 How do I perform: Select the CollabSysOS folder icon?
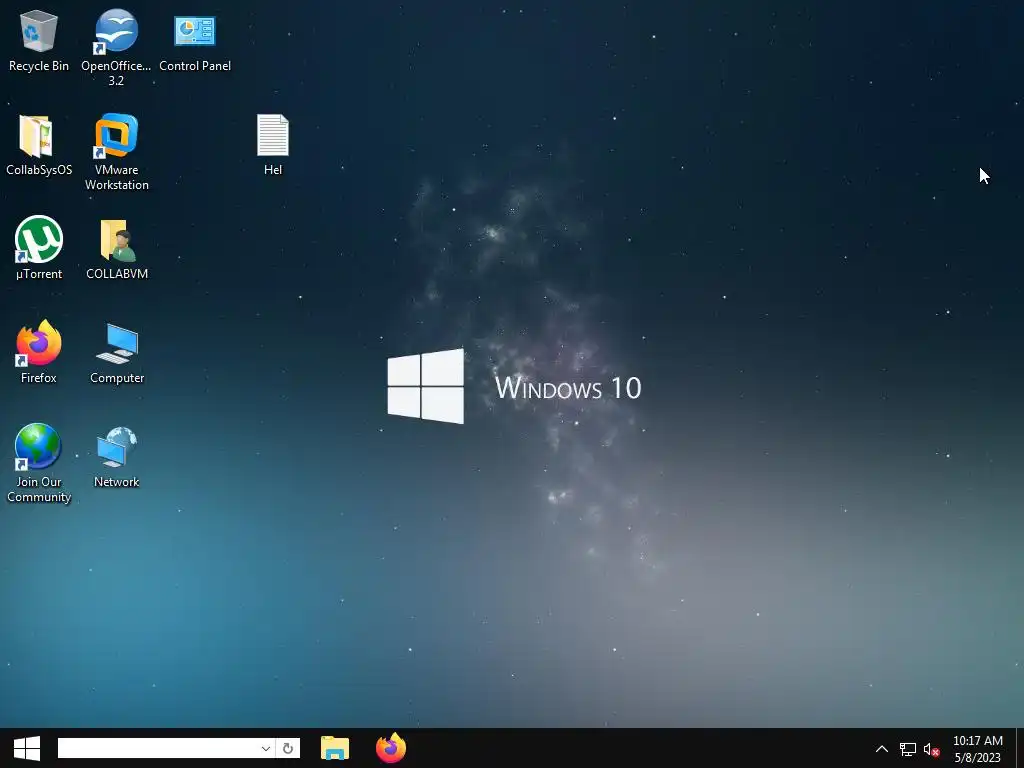click(39, 145)
